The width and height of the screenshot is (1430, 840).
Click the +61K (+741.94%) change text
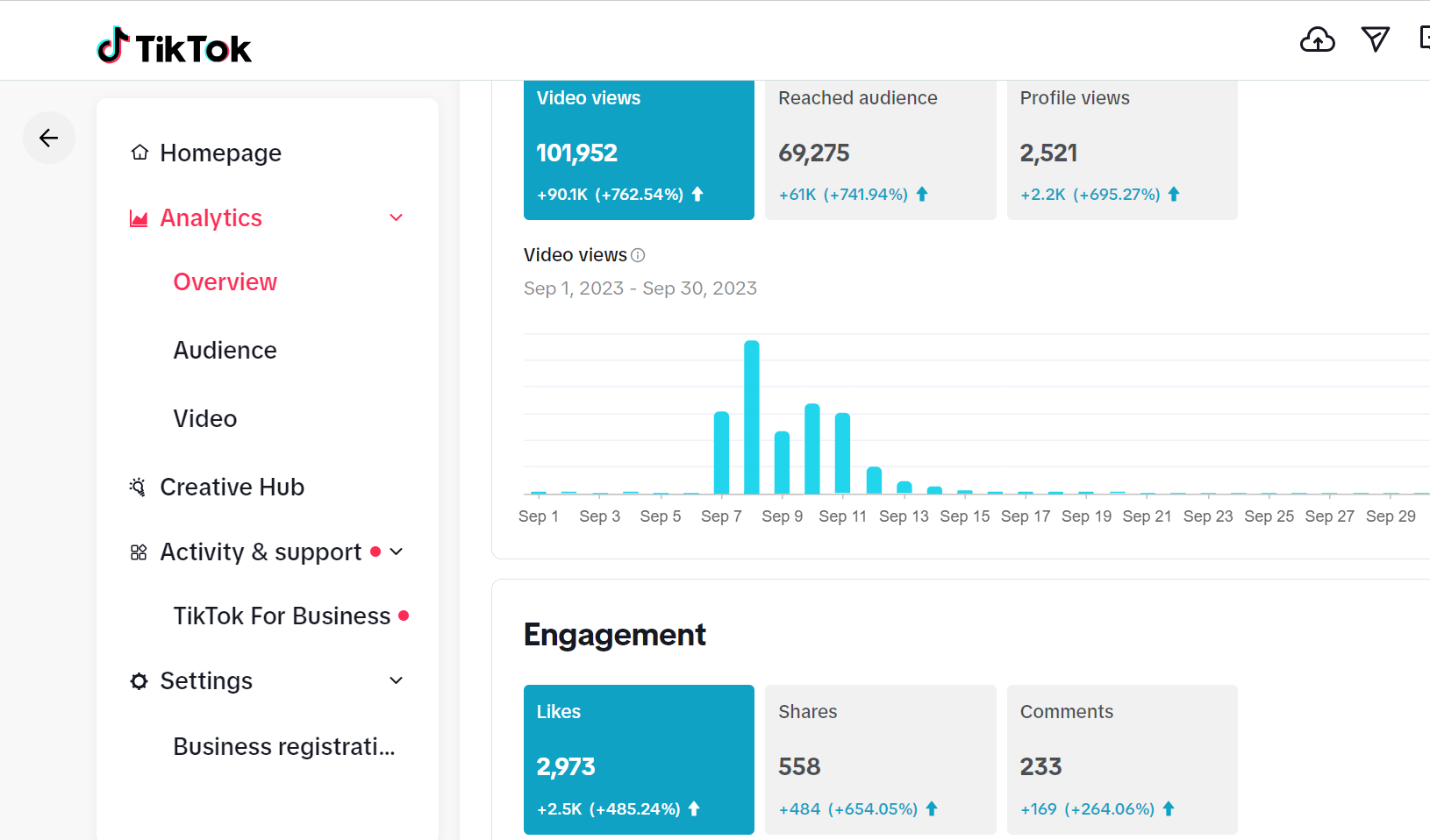843,195
